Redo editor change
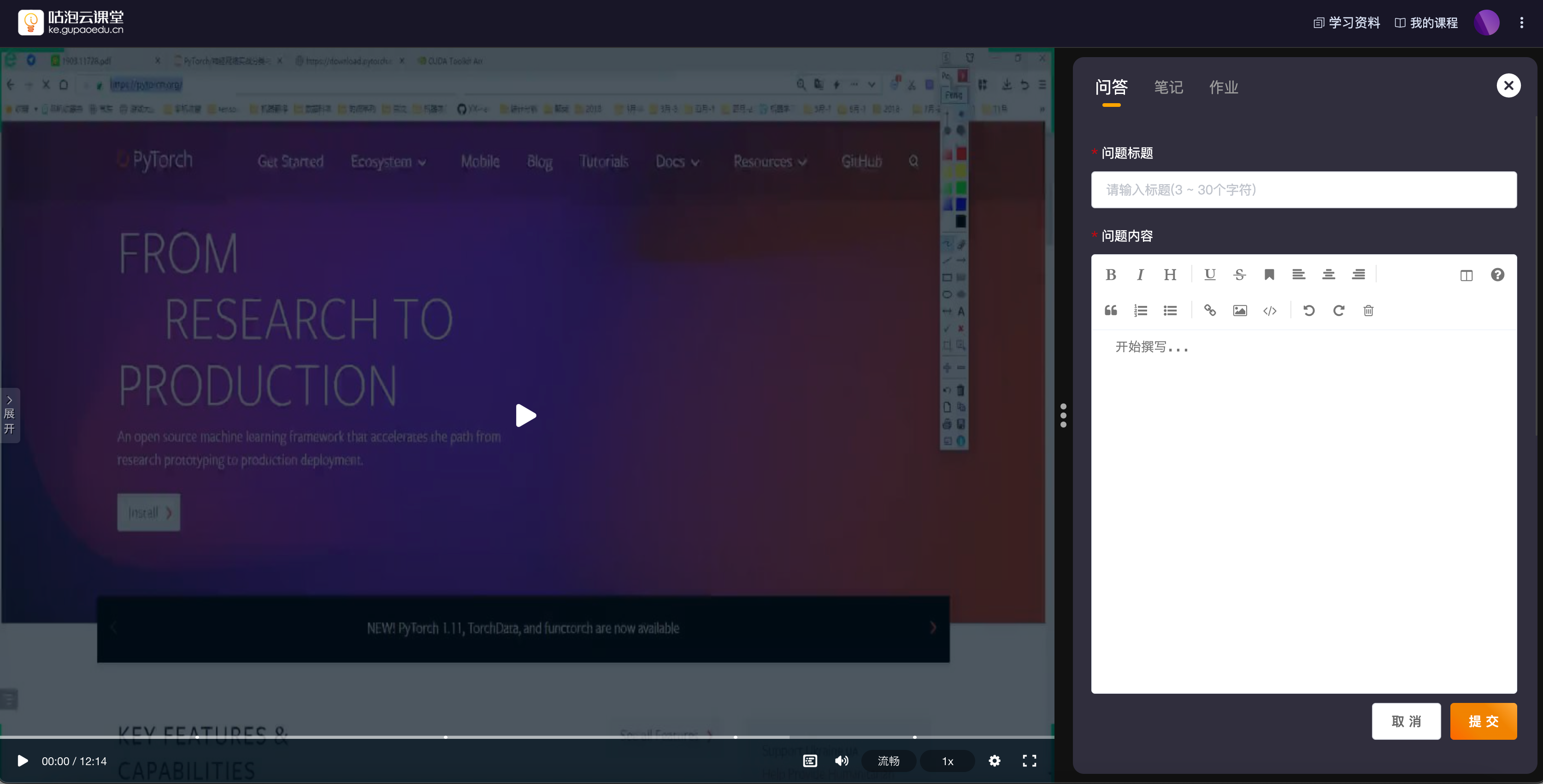The image size is (1543, 784). pos(1339,310)
